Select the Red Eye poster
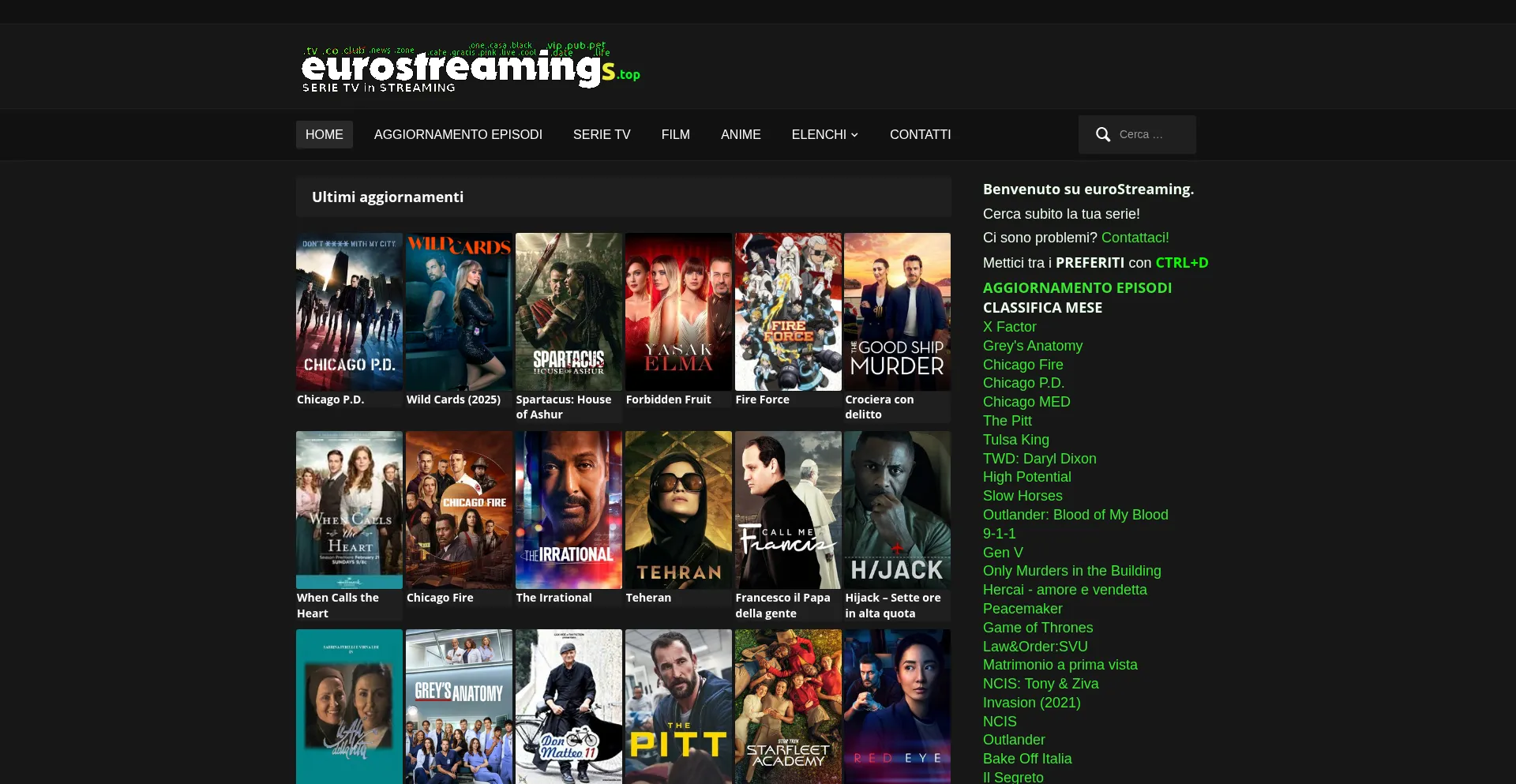This screenshot has width=1516, height=784. 897,707
